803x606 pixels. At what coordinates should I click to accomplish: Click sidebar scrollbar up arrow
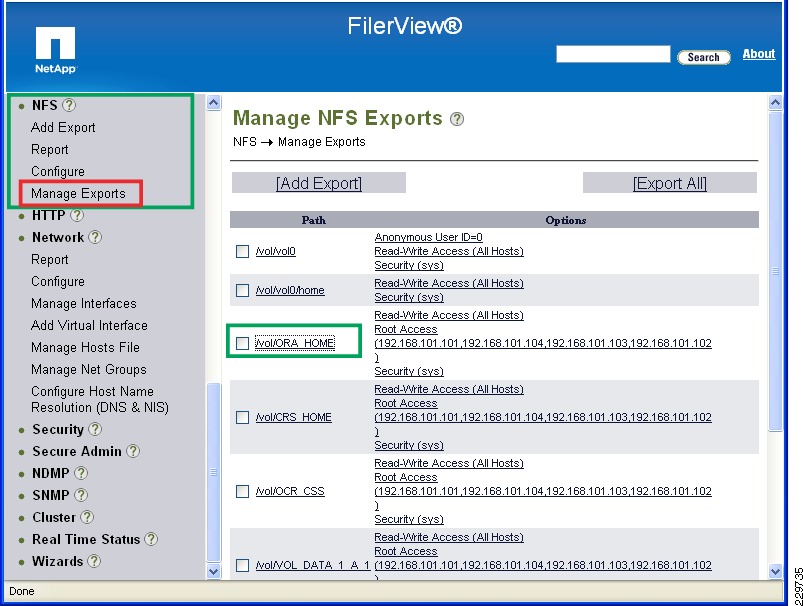(x=214, y=103)
